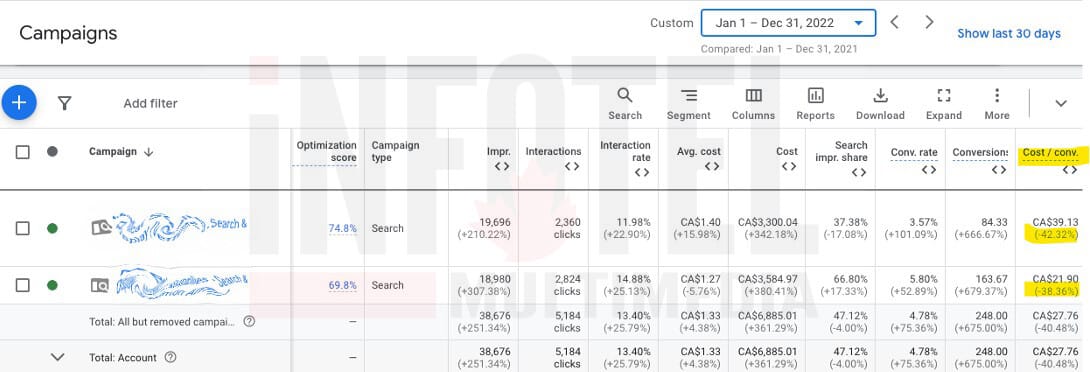Sort by Cost / conv. column header
The height and width of the screenshot is (372, 1090).
(x=1050, y=152)
